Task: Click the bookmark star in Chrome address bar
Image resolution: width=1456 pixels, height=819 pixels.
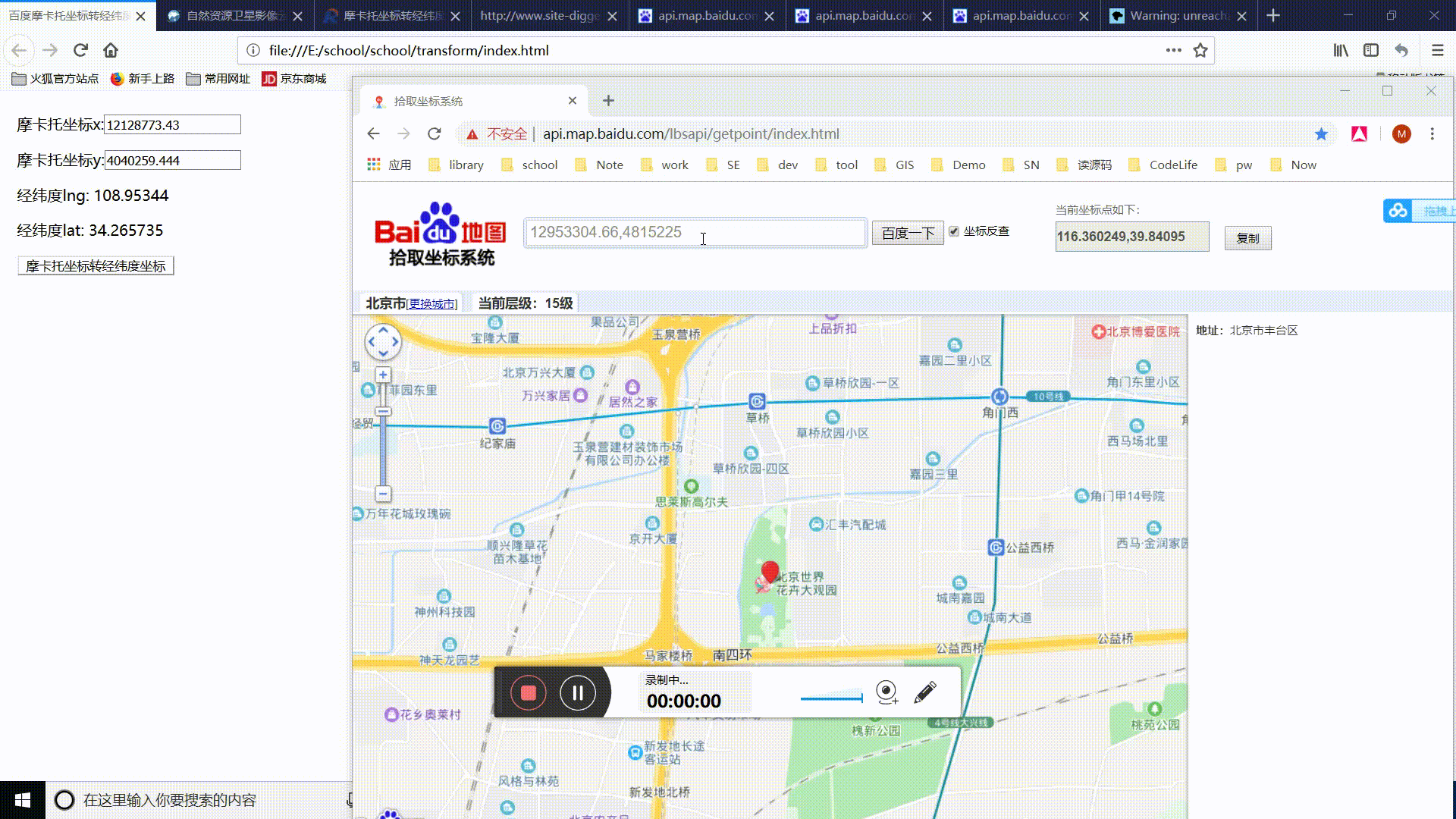Action: point(1321,134)
